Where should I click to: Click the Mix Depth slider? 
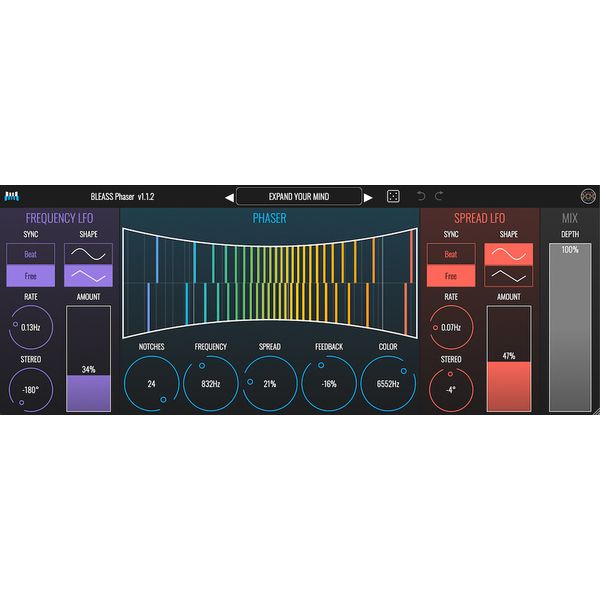point(570,325)
